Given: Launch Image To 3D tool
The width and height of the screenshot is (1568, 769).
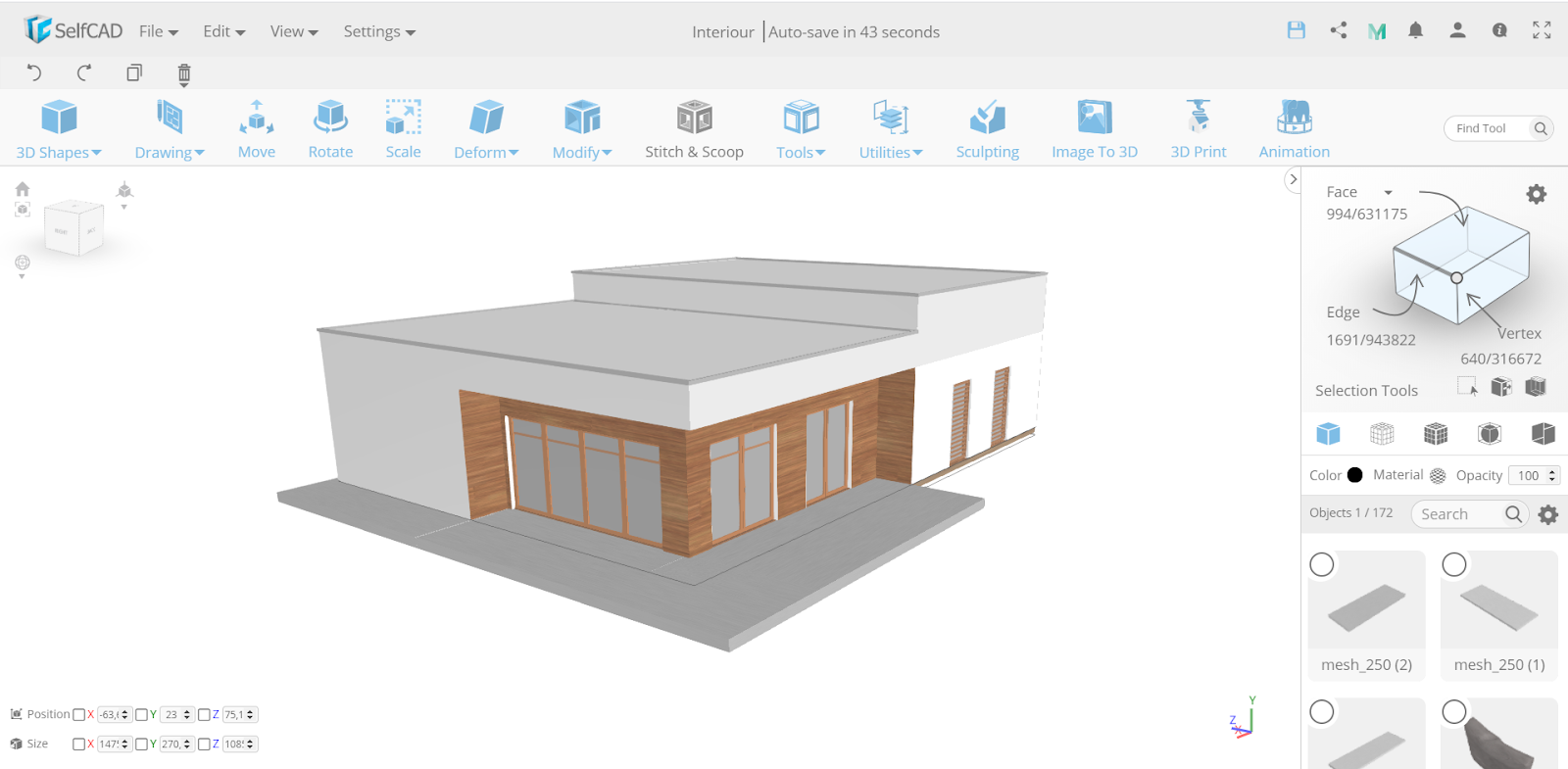Looking at the screenshot, I should [1094, 129].
